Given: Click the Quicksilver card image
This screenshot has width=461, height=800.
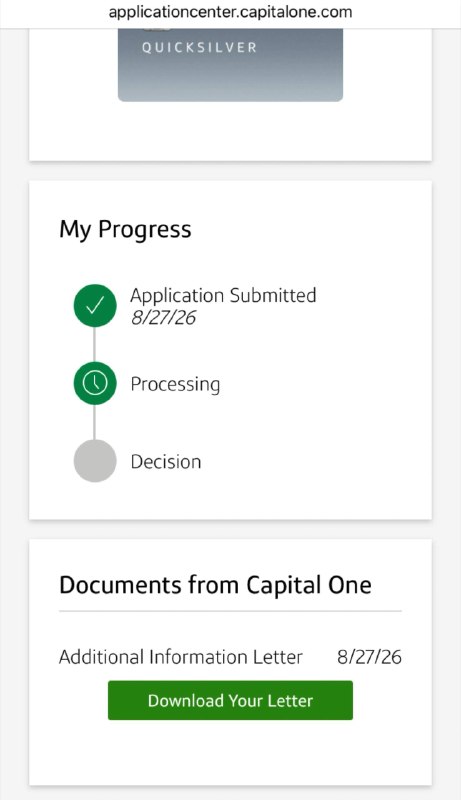Looking at the screenshot, I should [230, 65].
